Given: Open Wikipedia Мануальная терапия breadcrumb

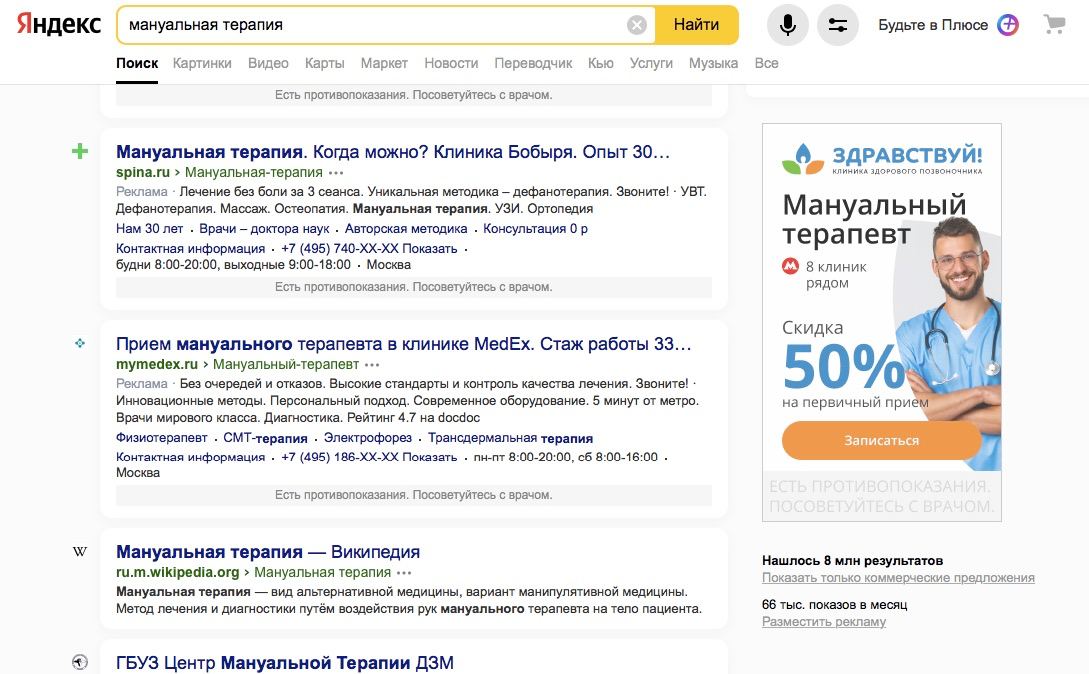Looking at the screenshot, I should (x=322, y=573).
